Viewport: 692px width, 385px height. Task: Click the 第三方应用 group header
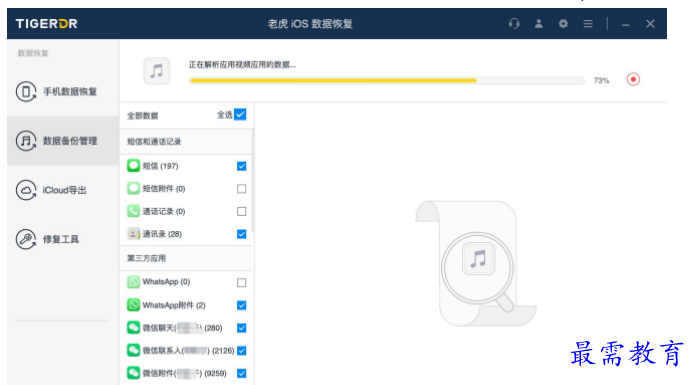point(186,258)
